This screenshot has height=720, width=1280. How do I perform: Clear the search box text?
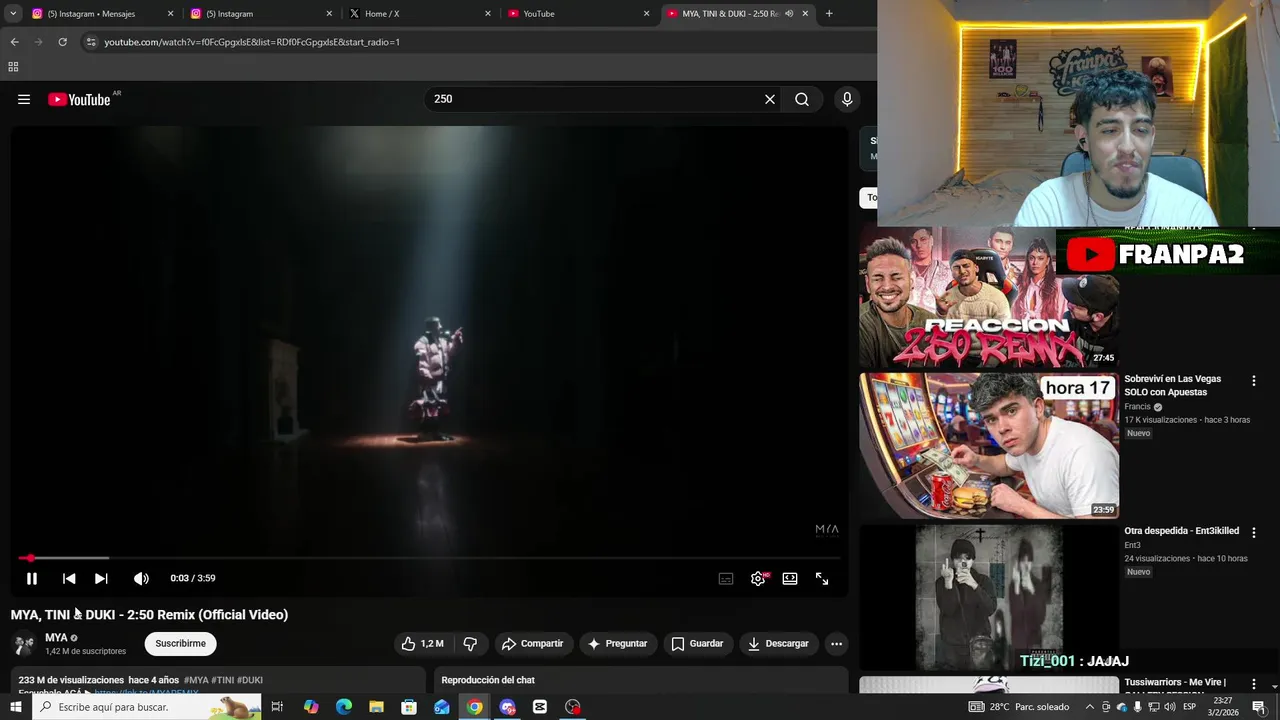pos(770,99)
